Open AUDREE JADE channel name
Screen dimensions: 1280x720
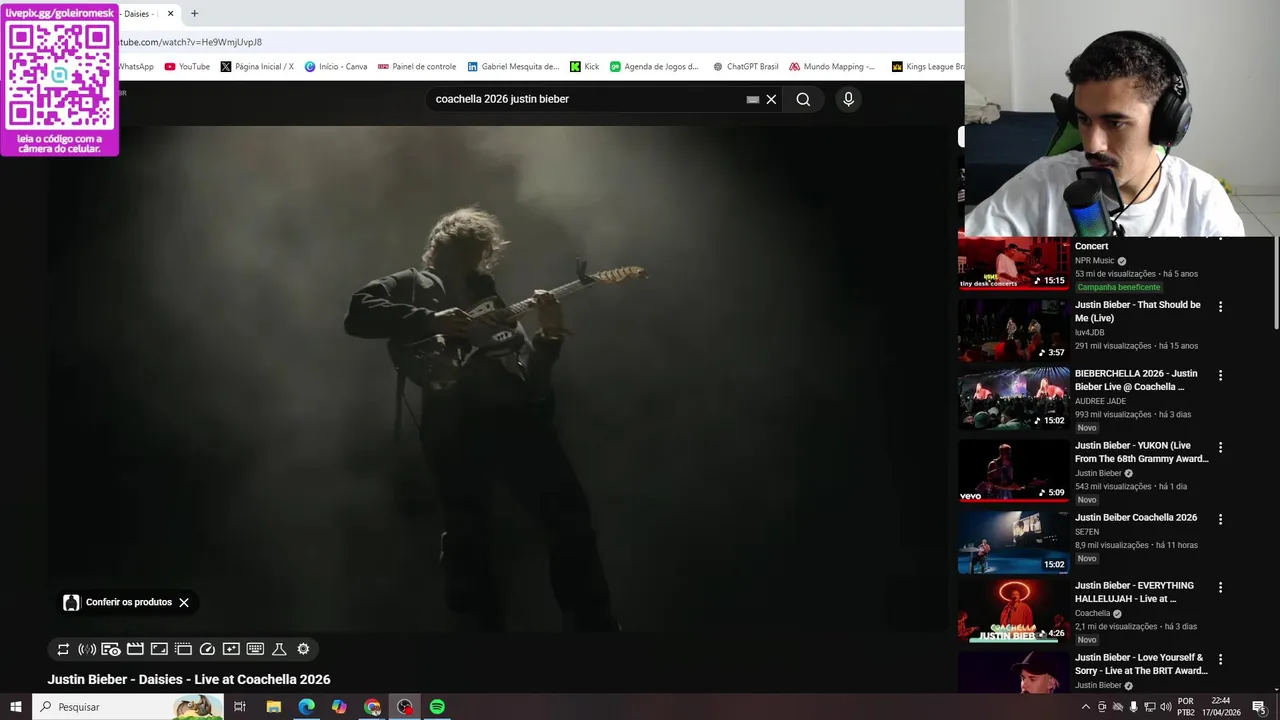1100,401
